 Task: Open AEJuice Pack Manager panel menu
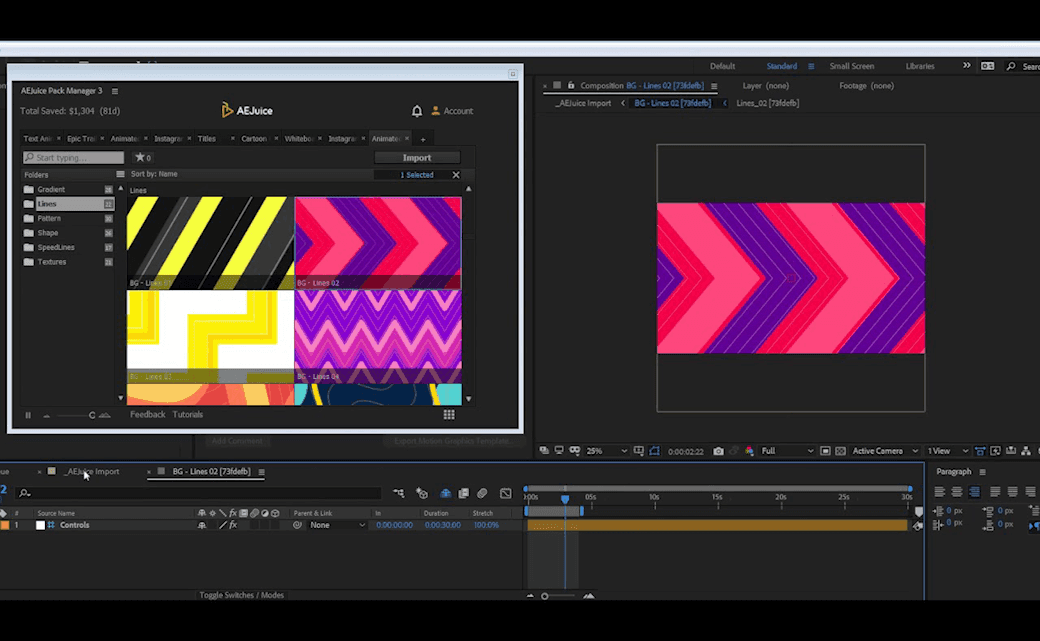click(x=115, y=91)
